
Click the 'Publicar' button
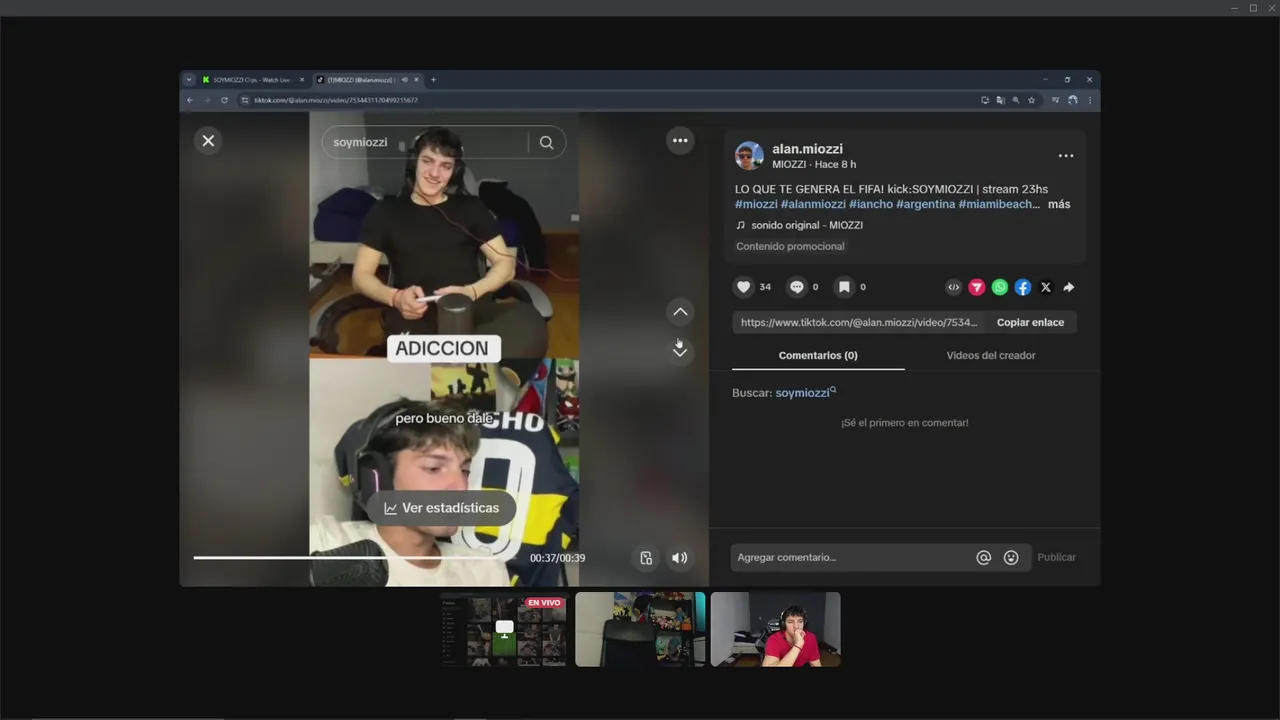pyautogui.click(x=1056, y=557)
